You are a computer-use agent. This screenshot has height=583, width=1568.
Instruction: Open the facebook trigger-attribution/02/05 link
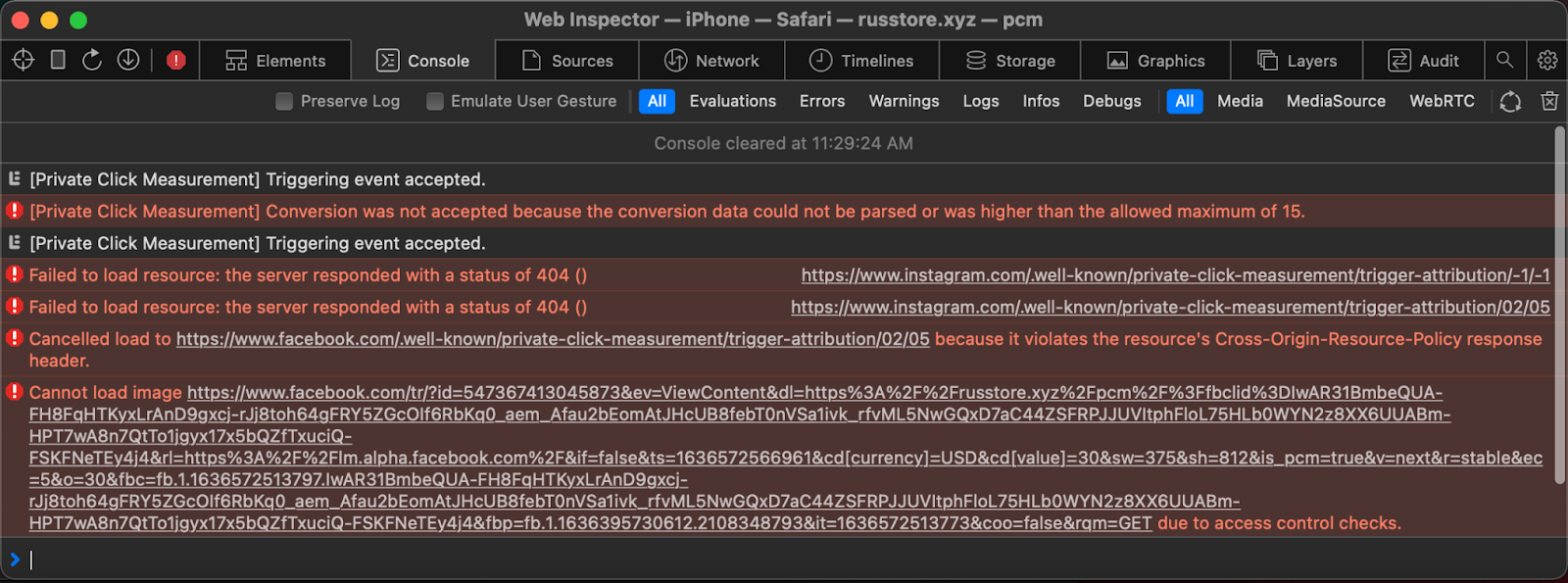coord(553,339)
